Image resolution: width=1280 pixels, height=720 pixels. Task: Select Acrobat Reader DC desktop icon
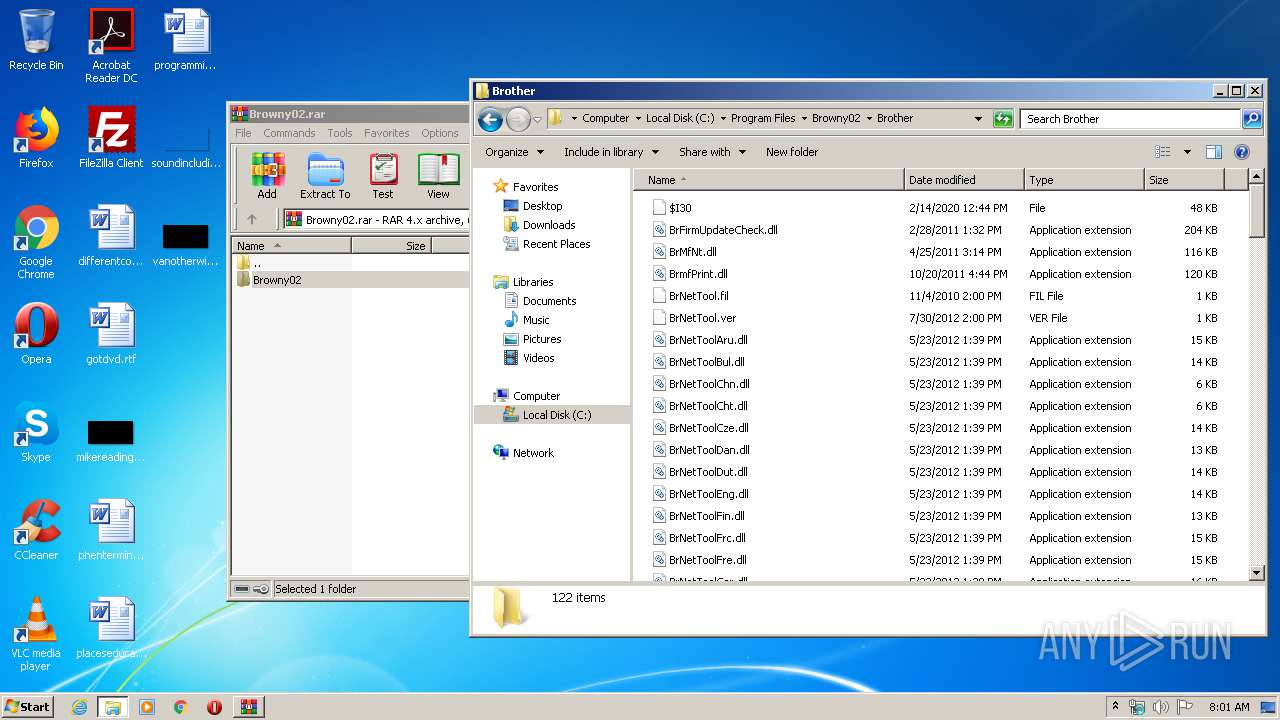coord(111,46)
